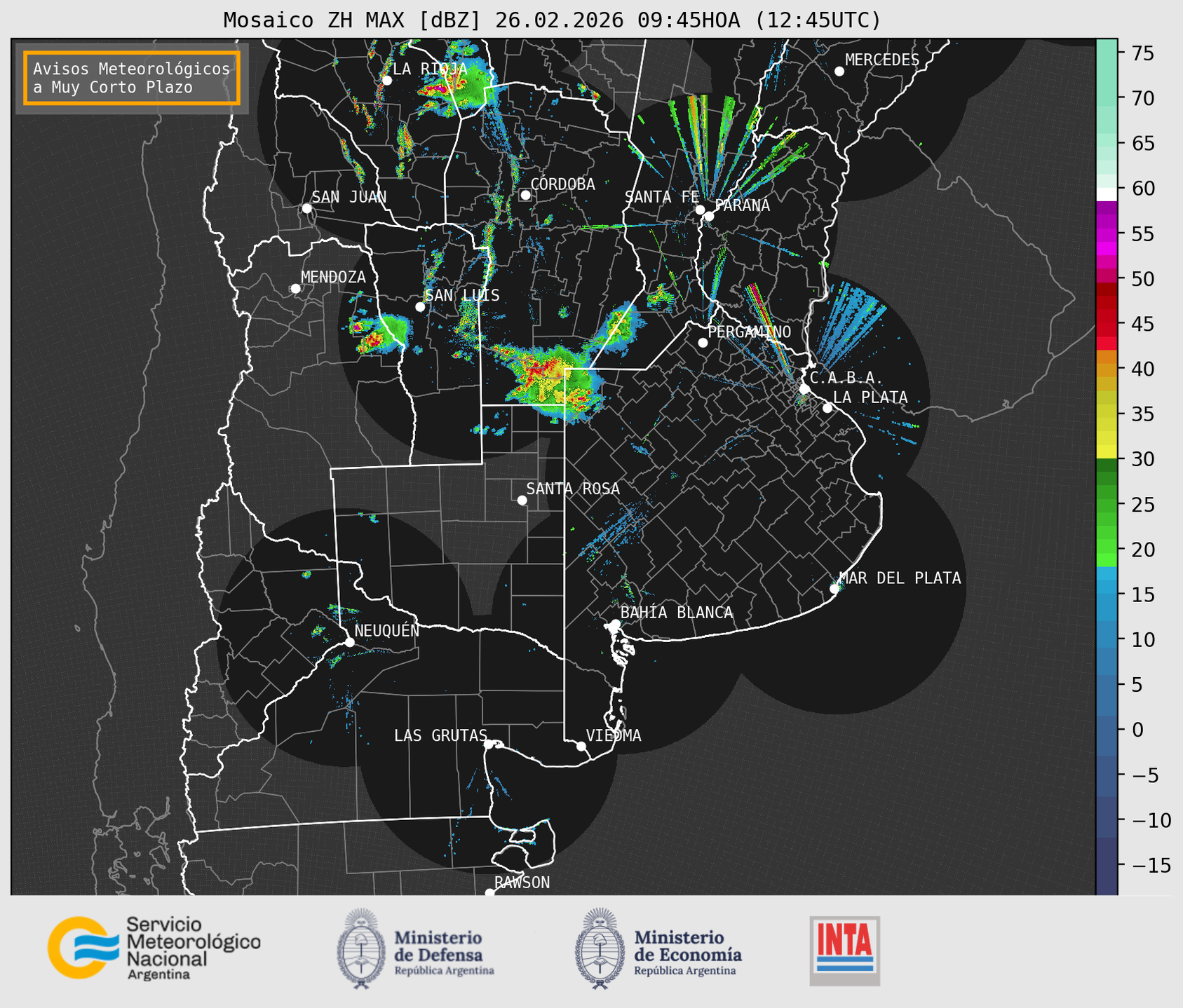This screenshot has width=1183, height=1008.
Task: Select the Mar del Plata marker dot
Action: (834, 588)
